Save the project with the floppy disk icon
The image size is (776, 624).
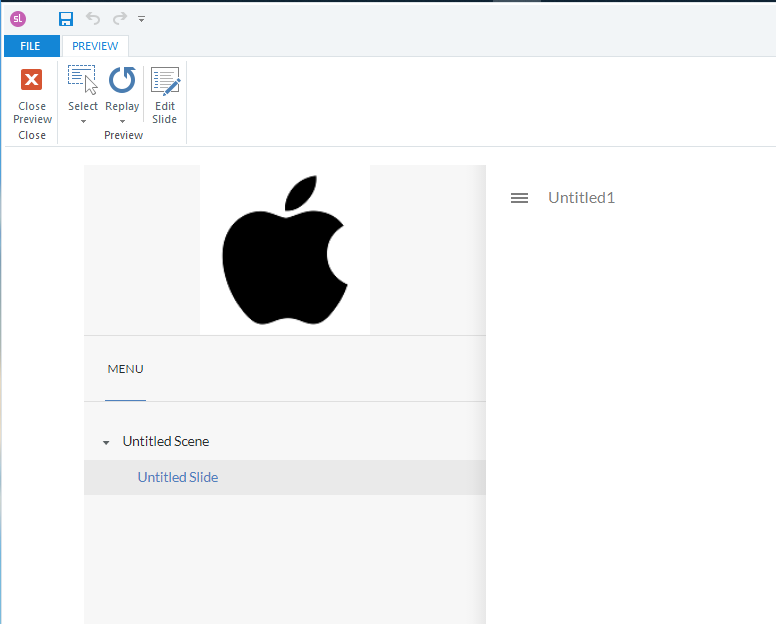click(x=66, y=18)
